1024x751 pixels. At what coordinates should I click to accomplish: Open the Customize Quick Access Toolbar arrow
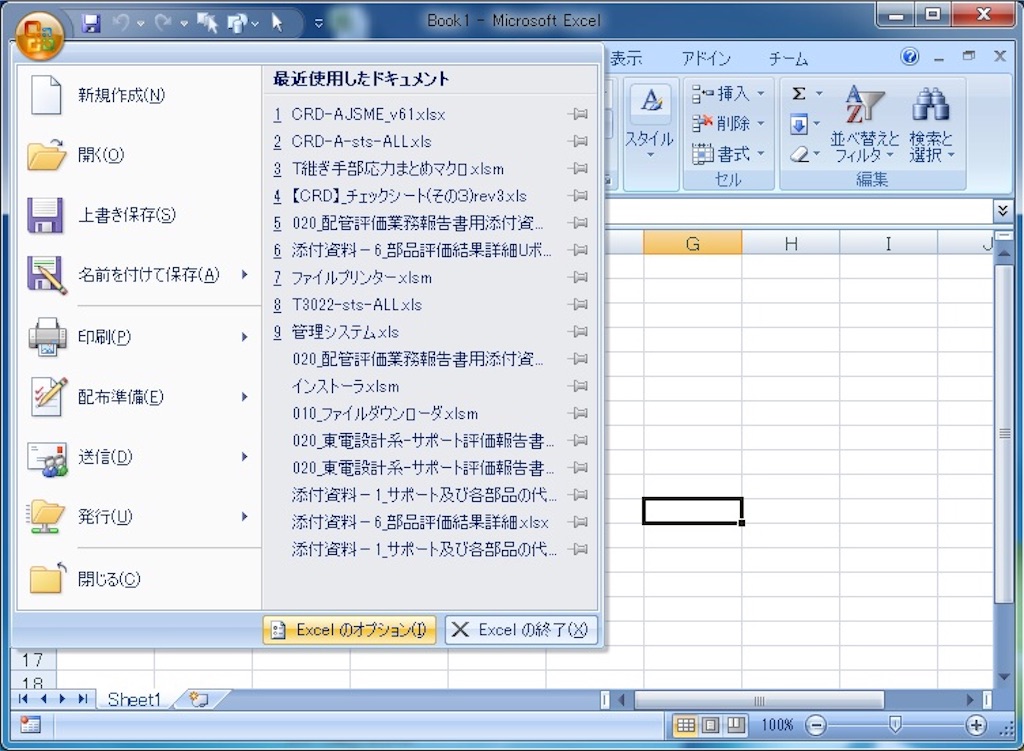click(x=319, y=24)
